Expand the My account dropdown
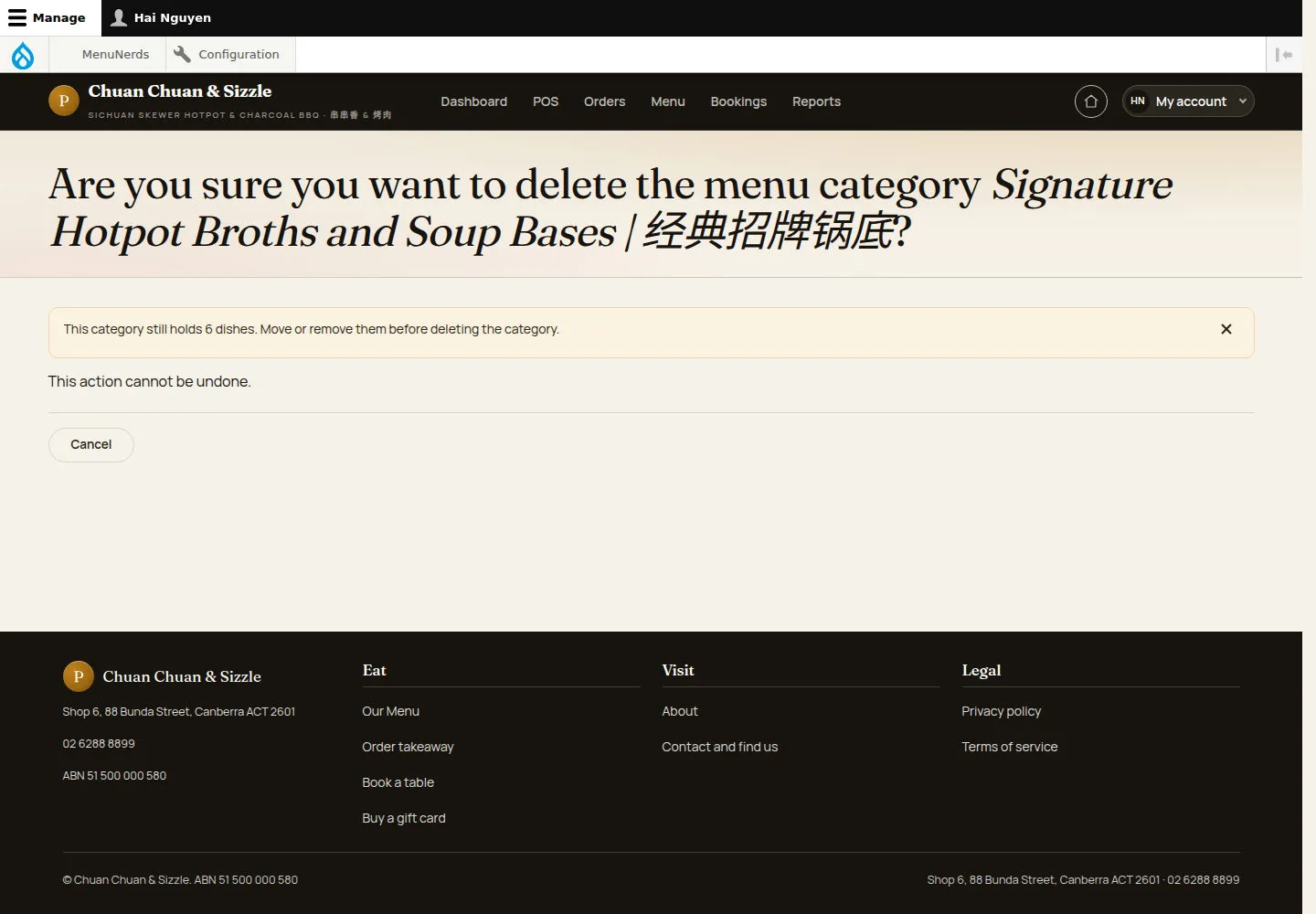The image size is (1316, 914). [1188, 101]
